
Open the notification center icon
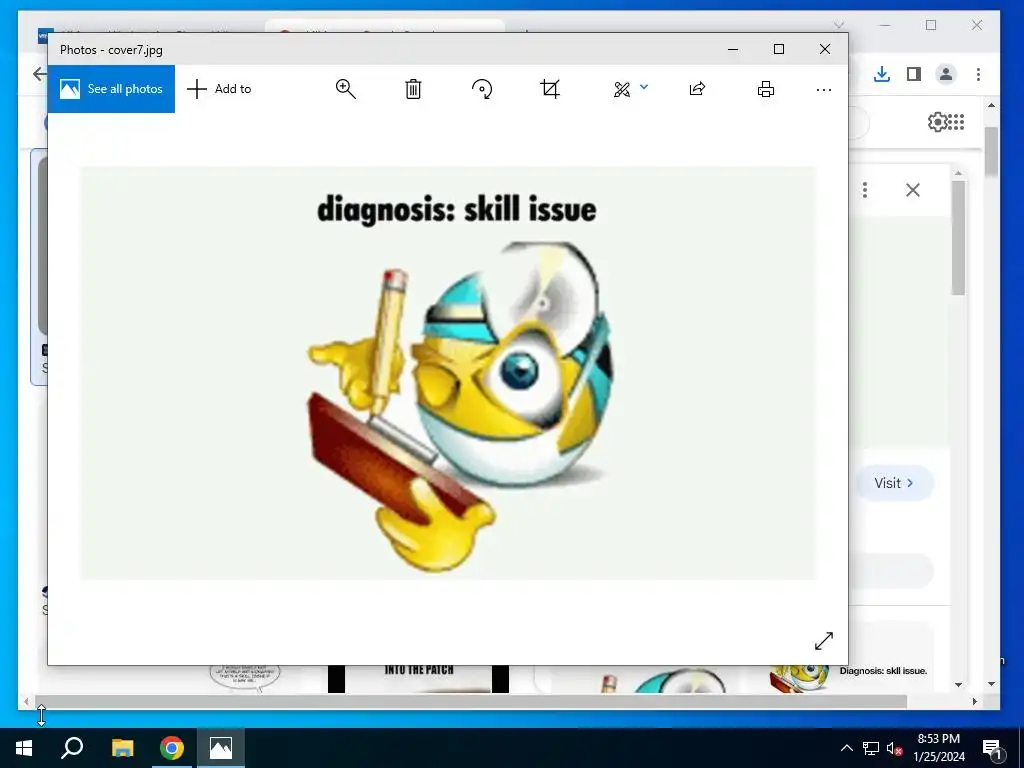pos(992,749)
